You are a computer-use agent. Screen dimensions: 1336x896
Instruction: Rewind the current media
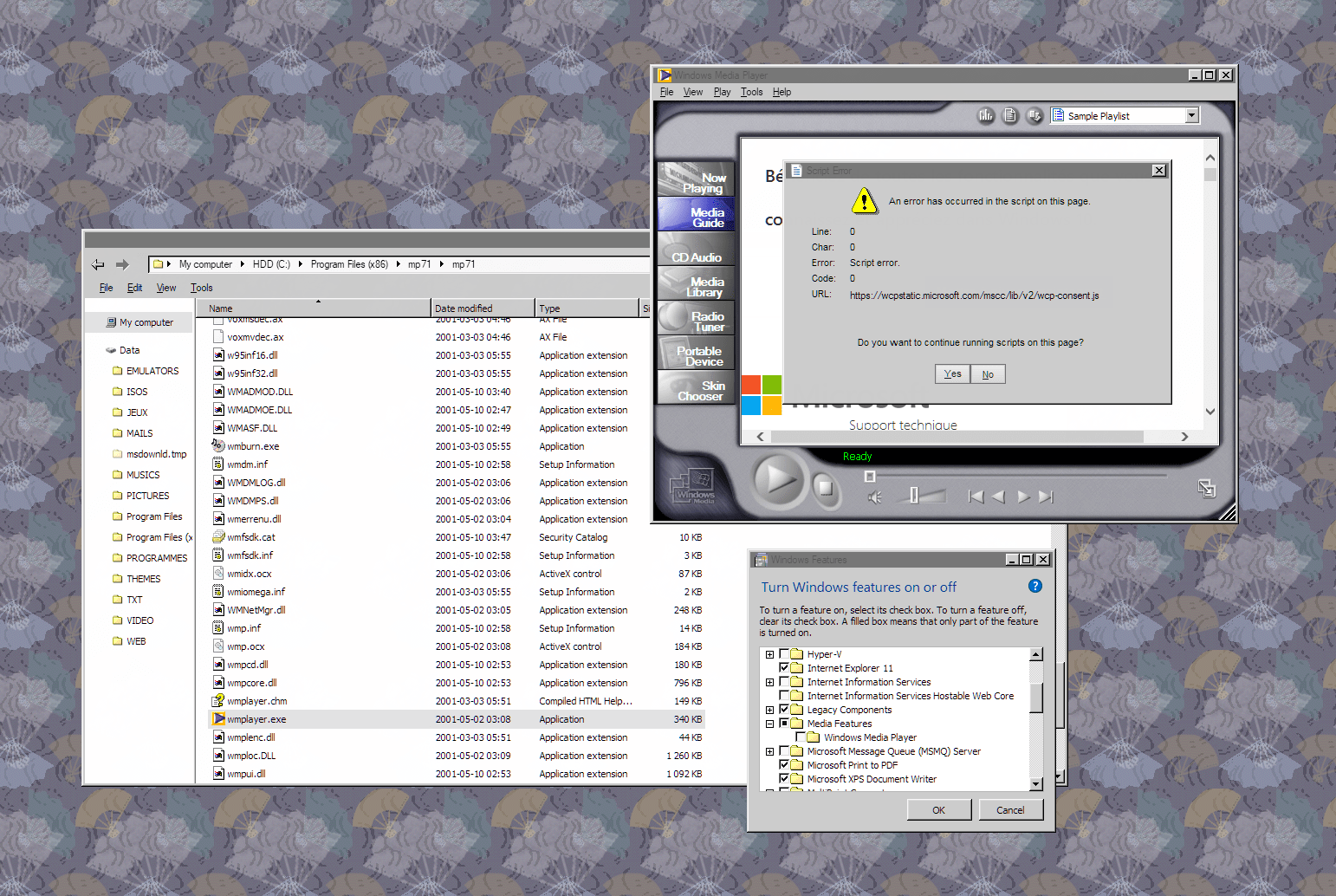click(998, 497)
